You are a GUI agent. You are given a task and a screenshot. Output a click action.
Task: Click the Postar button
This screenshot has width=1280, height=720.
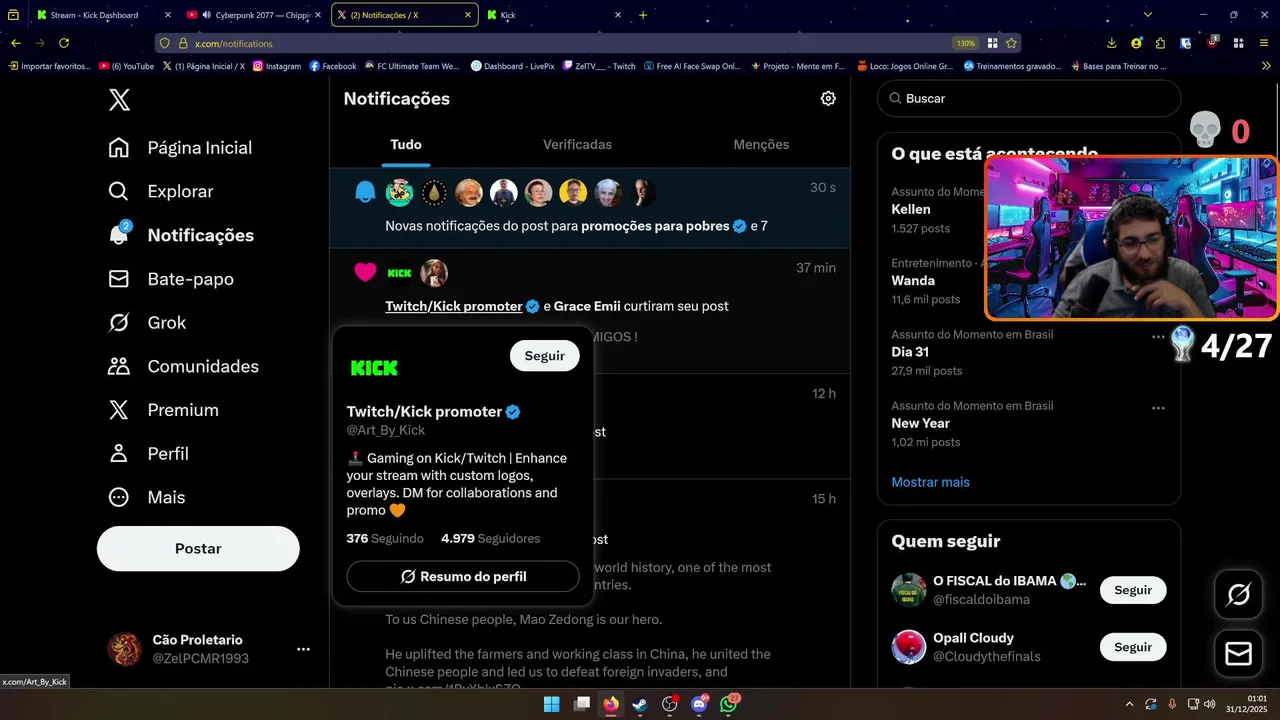[198, 549]
